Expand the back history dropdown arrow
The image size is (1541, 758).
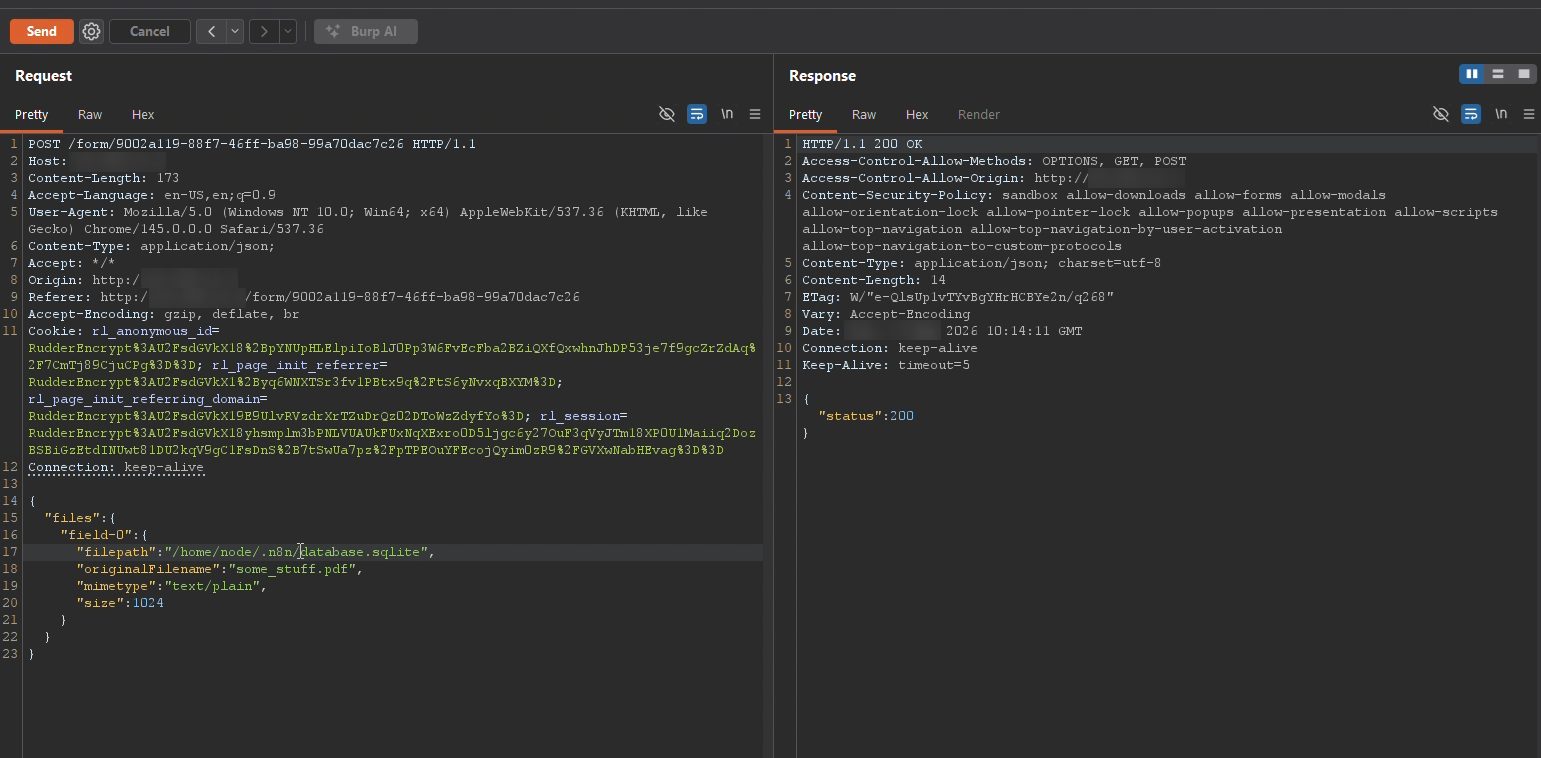(x=235, y=32)
